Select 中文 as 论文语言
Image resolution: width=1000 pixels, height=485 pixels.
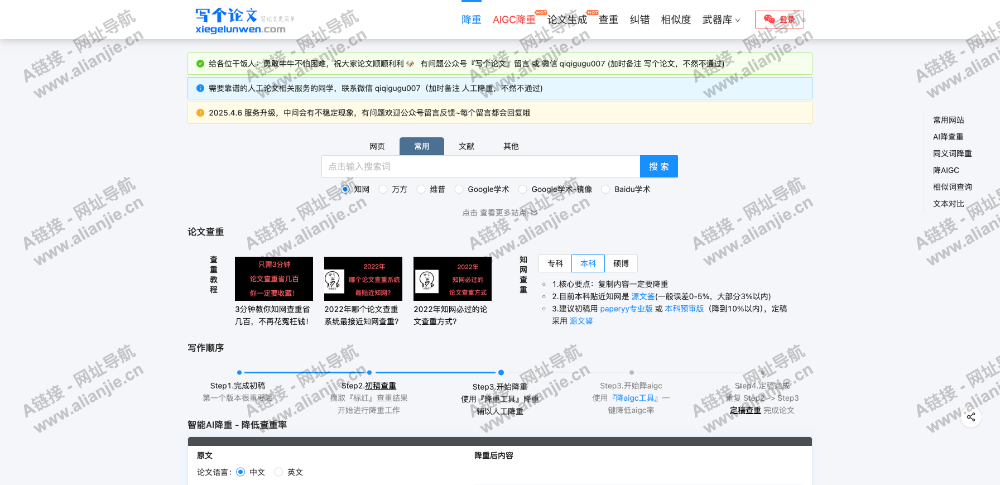click(240, 472)
